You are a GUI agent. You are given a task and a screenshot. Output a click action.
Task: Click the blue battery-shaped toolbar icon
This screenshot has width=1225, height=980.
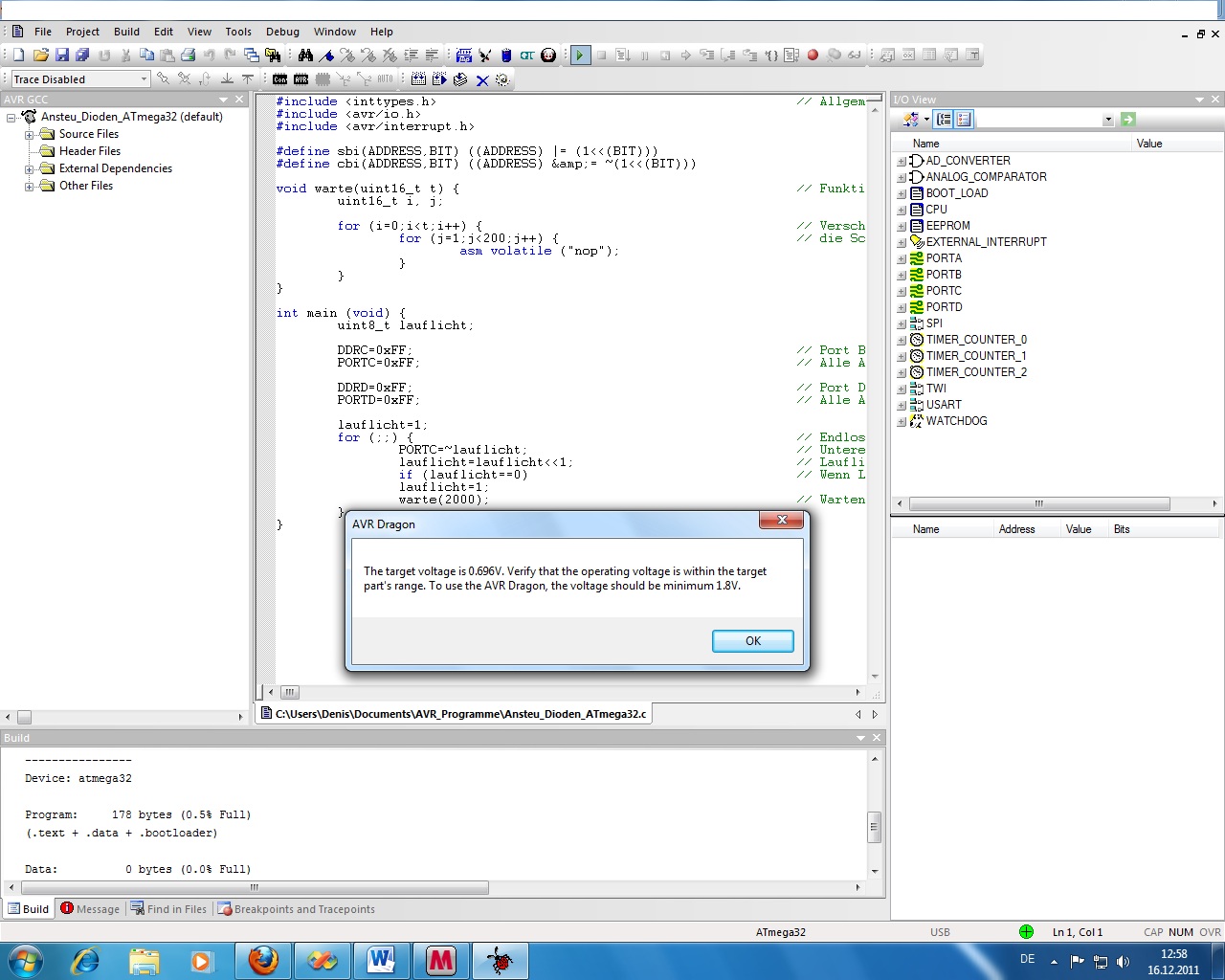tap(506, 56)
